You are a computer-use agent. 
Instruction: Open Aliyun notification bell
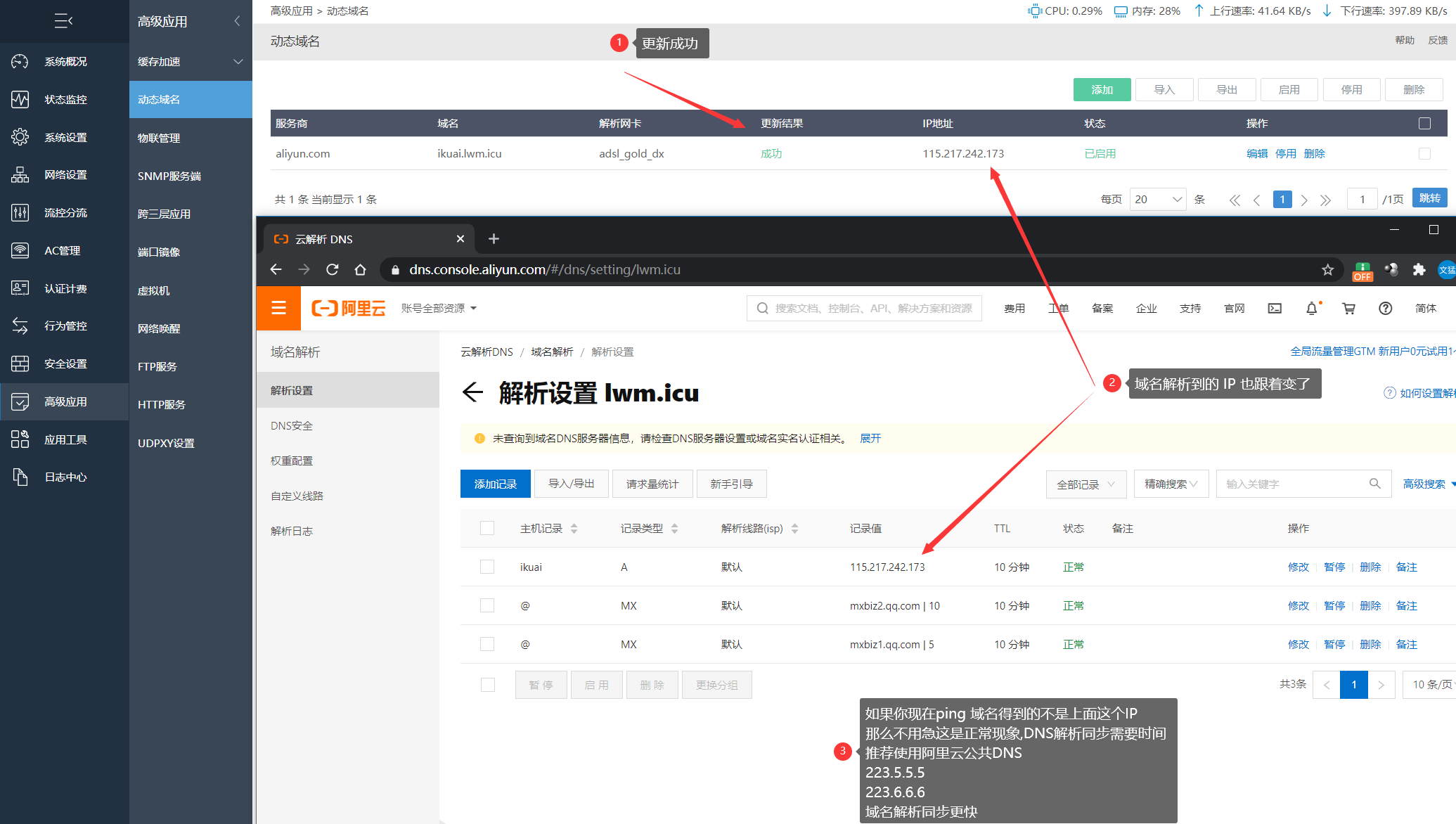click(1311, 309)
